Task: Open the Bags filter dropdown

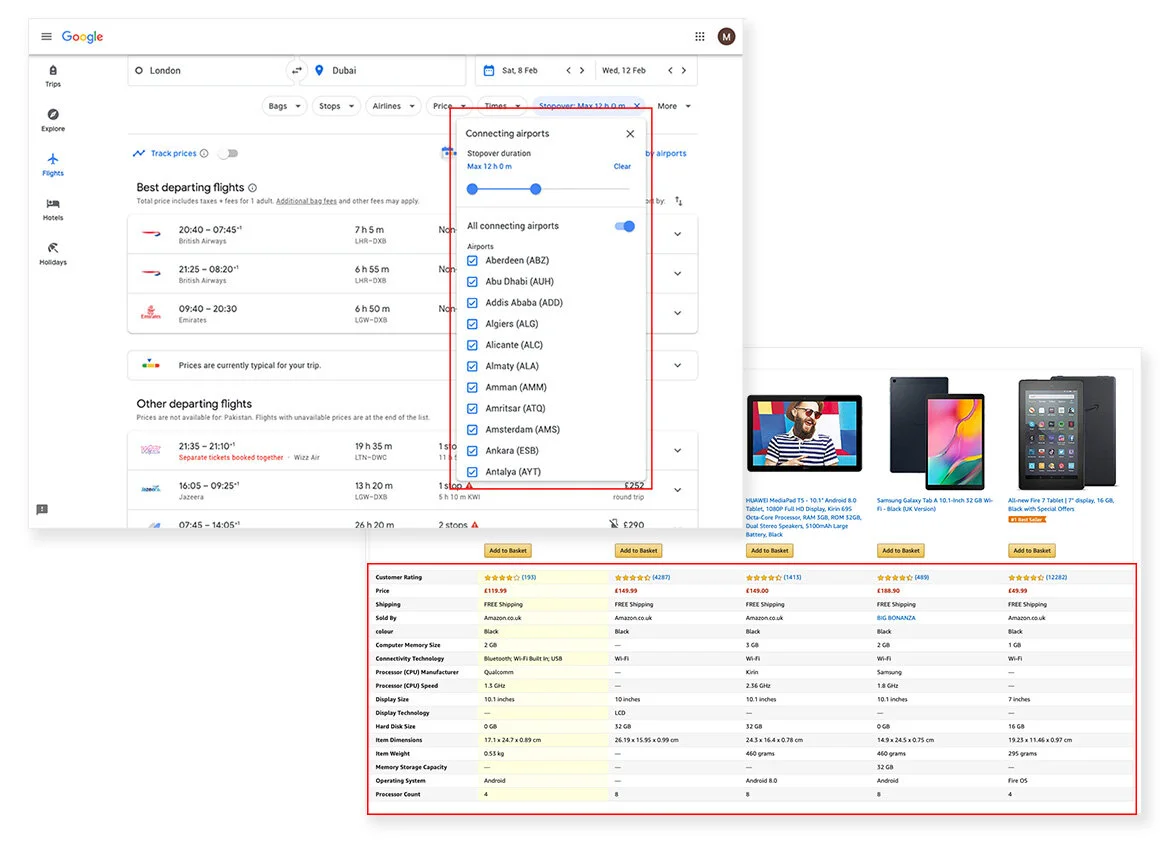Action: point(284,106)
